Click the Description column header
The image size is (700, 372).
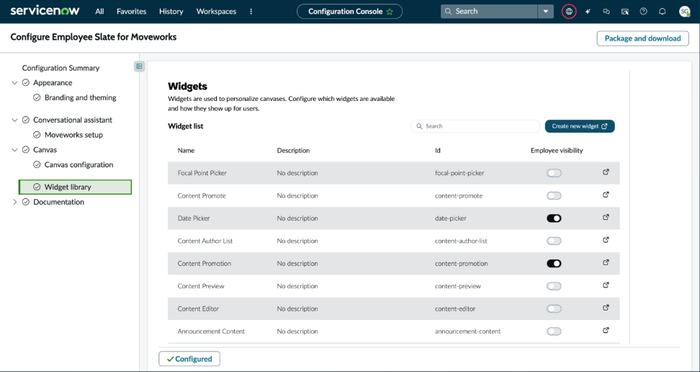tap(293, 150)
